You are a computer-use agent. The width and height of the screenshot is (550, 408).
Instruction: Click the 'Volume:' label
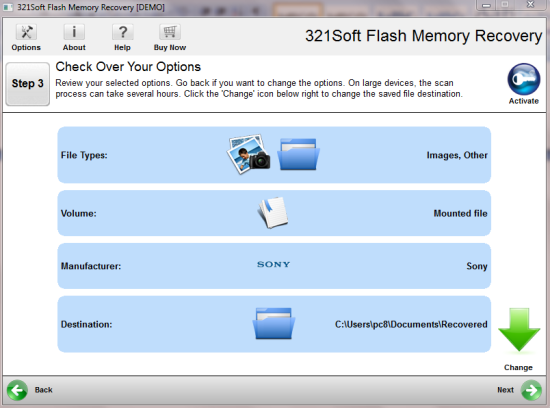79,213
